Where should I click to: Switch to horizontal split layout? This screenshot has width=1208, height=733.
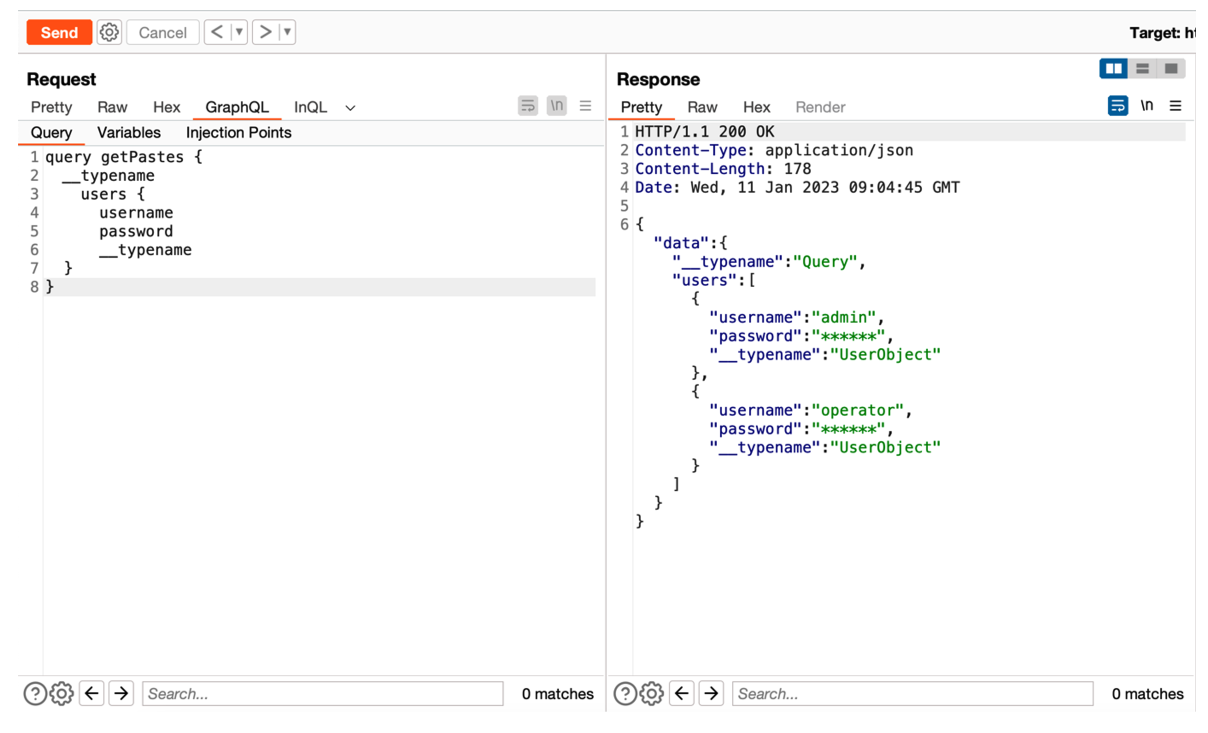[x=1142, y=68]
